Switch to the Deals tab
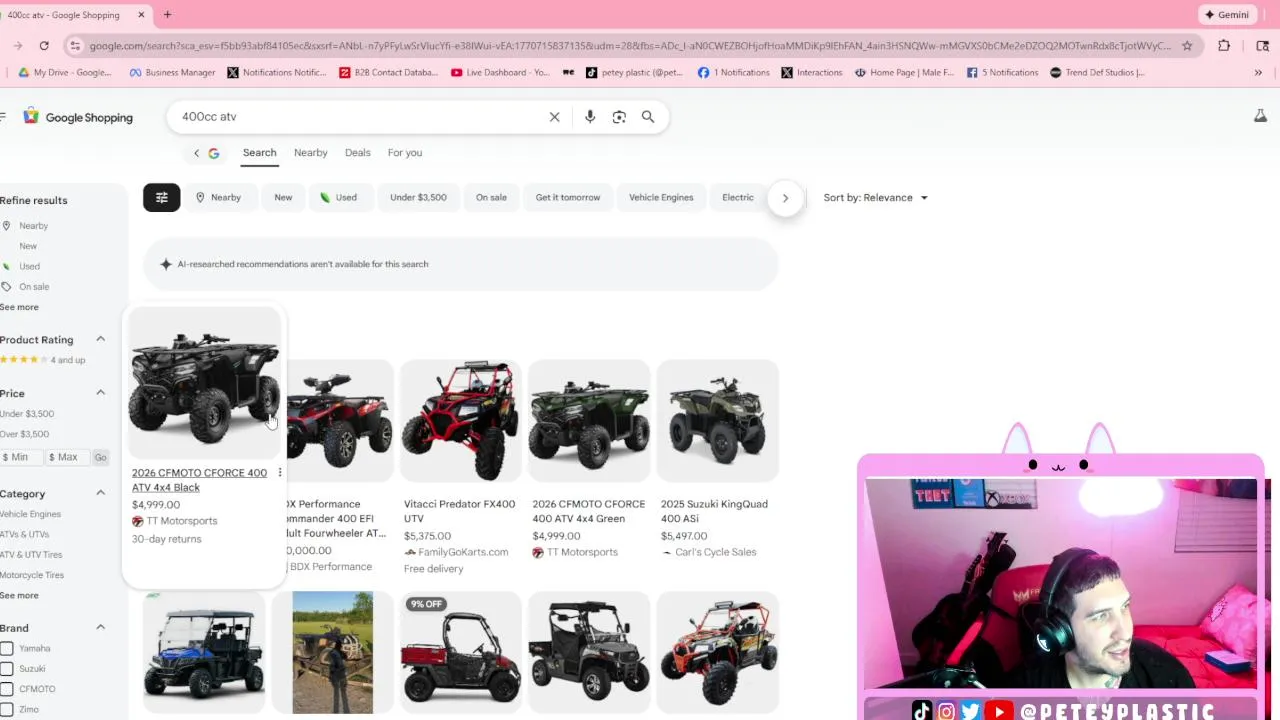The height and width of the screenshot is (720, 1280). [357, 153]
